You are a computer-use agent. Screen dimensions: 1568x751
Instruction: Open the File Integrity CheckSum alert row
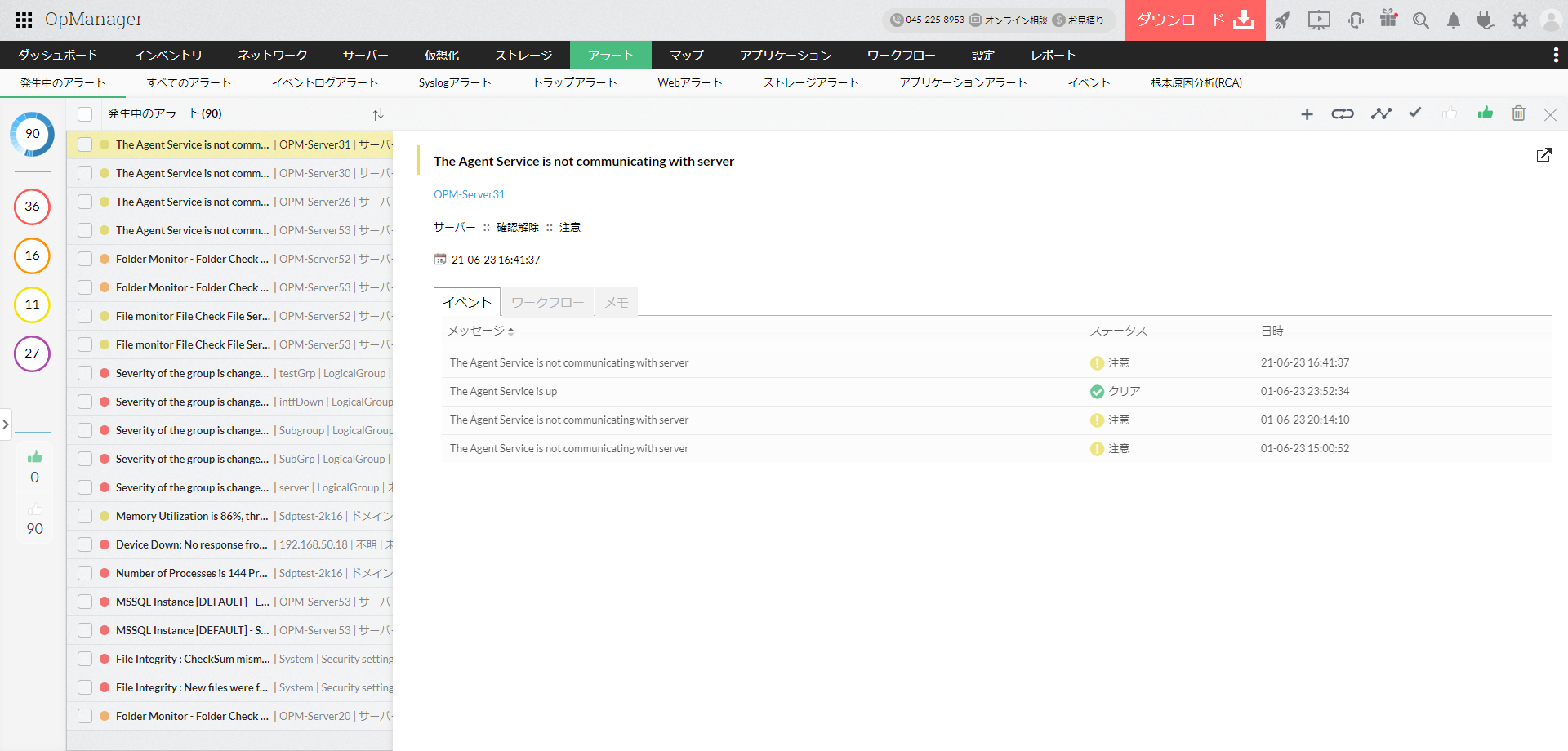pyautogui.click(x=230, y=659)
